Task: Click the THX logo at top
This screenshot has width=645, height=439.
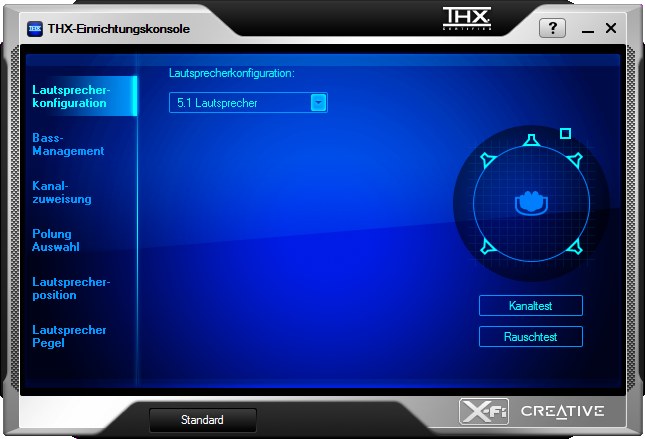Action: click(467, 19)
